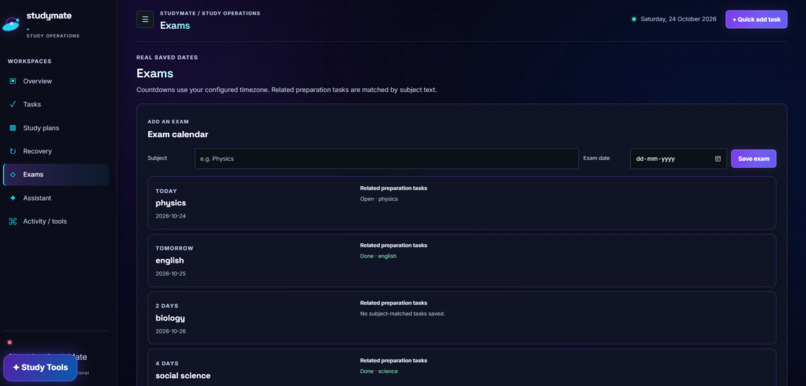
Task: Click the REAL SAVED DATES label
Action: click(x=167, y=58)
